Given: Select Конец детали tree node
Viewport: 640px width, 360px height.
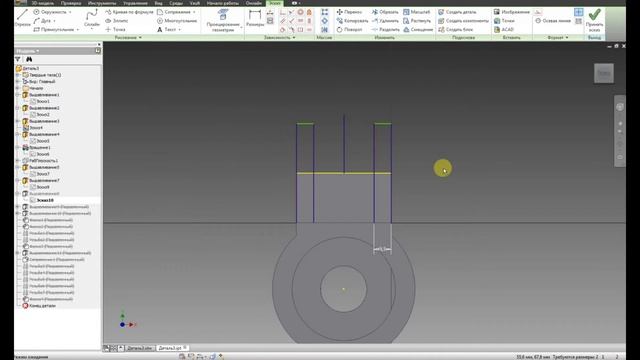Looking at the screenshot, I should click(x=39, y=306).
